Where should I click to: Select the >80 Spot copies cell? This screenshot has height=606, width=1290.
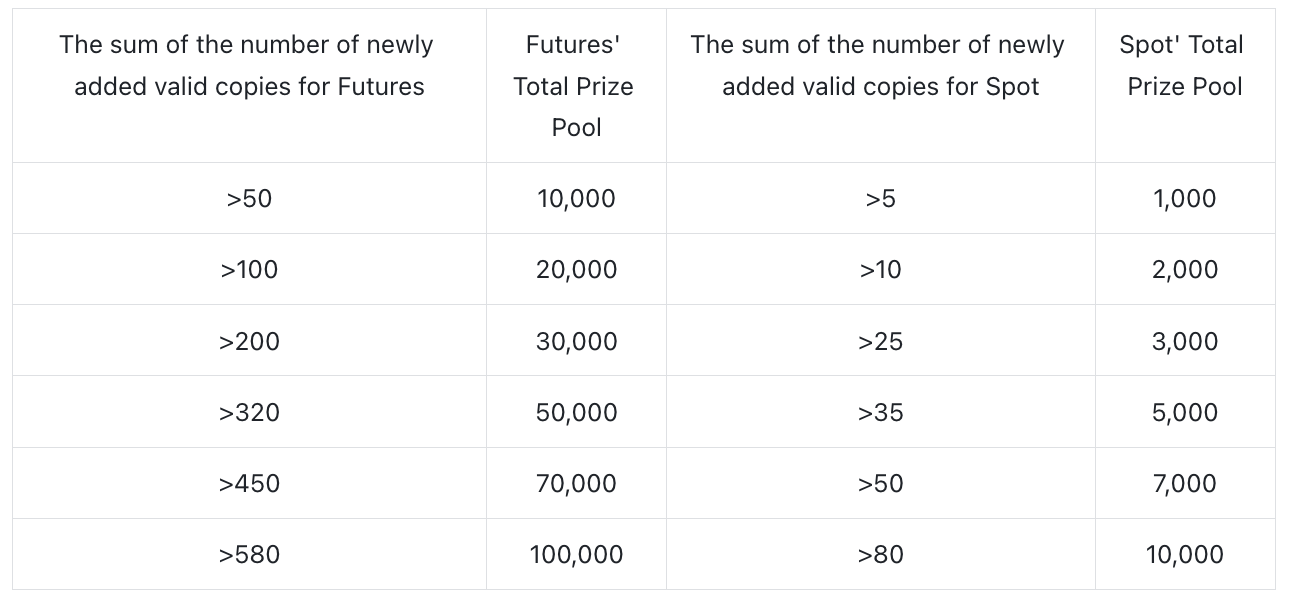[x=880, y=554]
